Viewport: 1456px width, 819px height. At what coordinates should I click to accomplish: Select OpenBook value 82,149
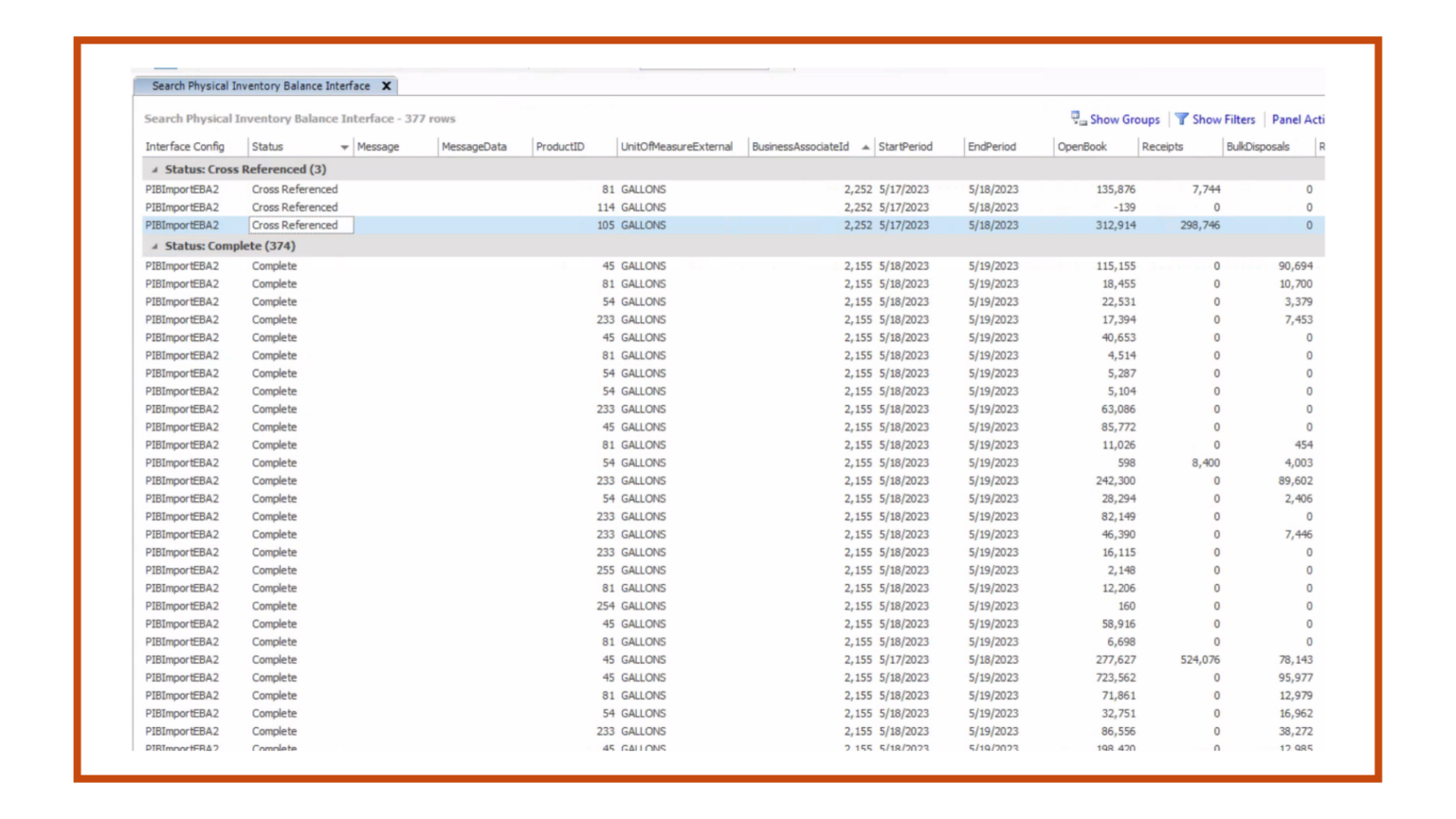1119,518
